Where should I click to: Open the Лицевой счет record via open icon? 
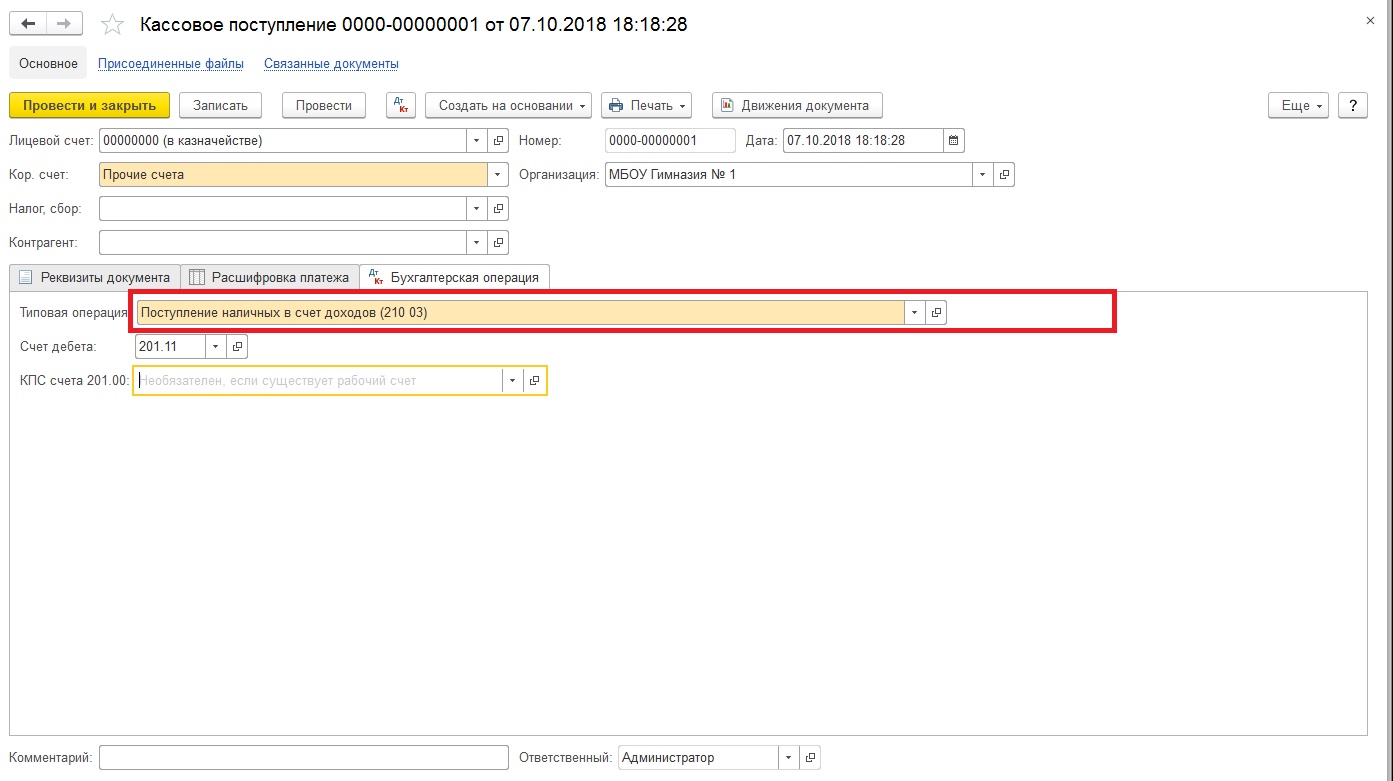(498, 141)
